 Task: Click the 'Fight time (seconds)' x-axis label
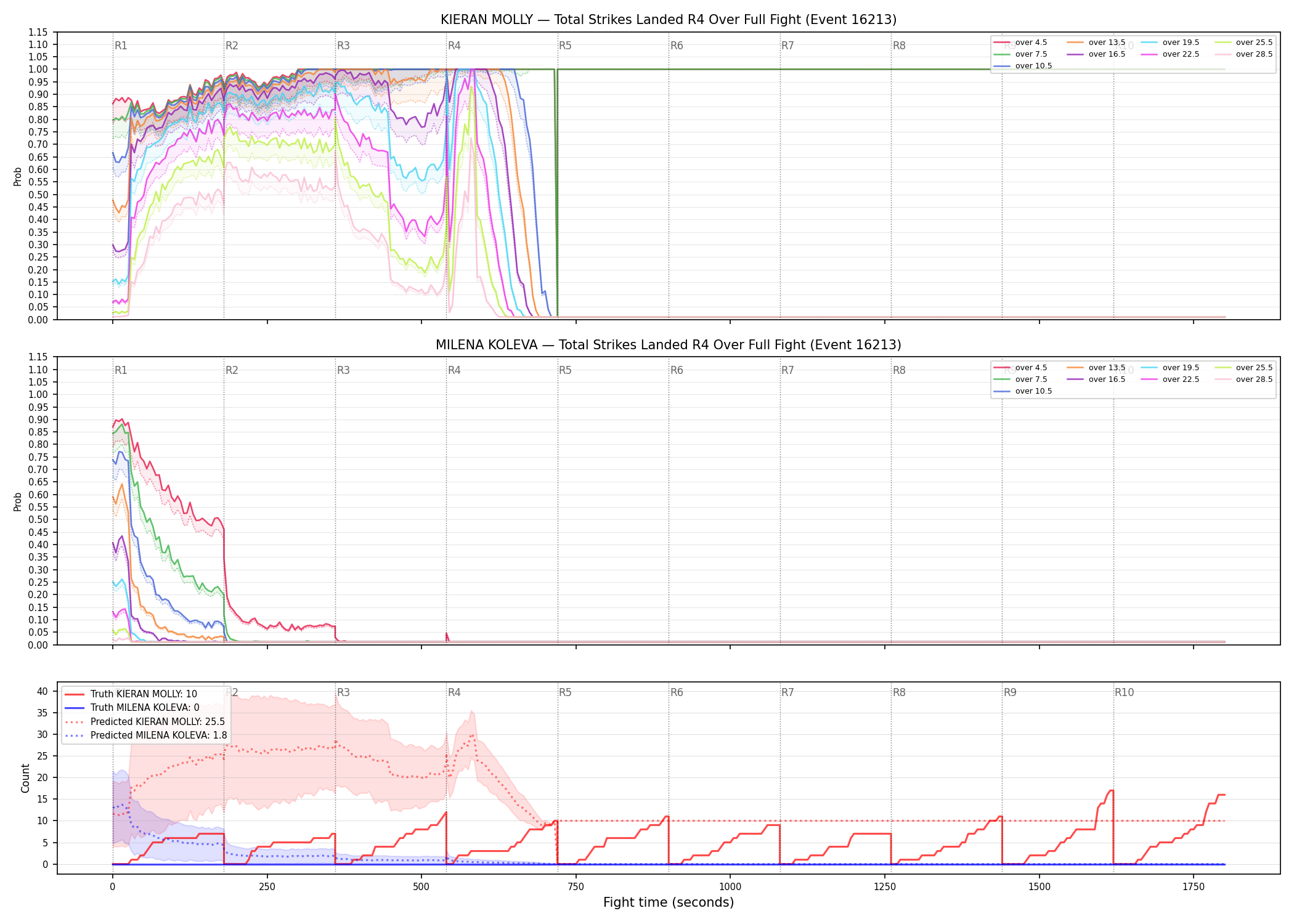point(669,902)
